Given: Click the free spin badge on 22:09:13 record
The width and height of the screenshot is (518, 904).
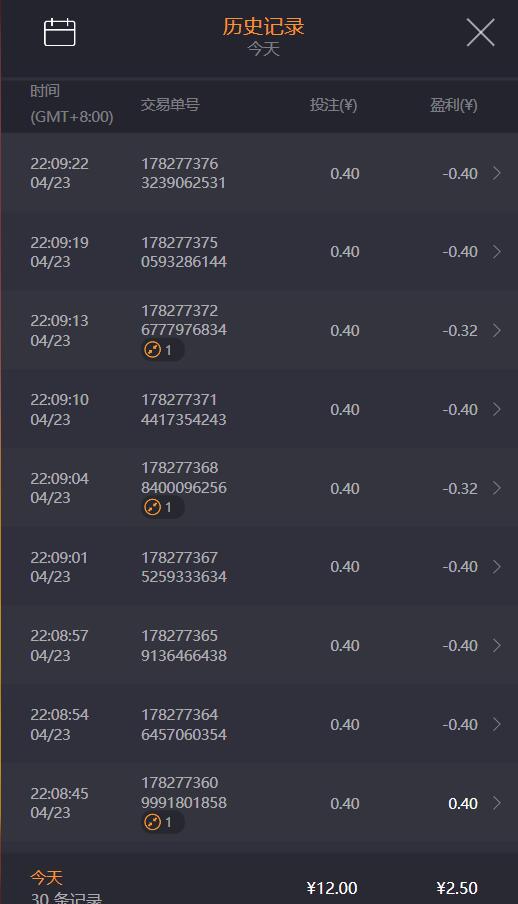Looking at the screenshot, I should click(162, 350).
